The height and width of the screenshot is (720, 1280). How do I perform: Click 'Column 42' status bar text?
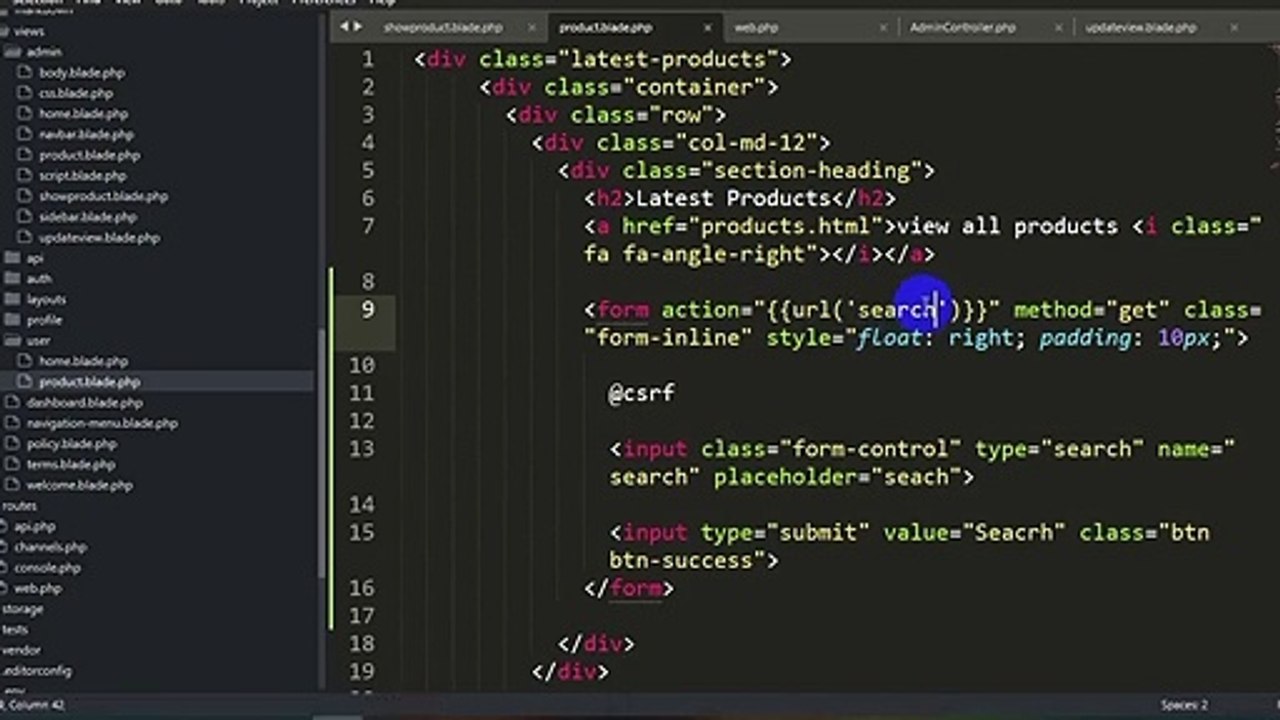click(38, 705)
